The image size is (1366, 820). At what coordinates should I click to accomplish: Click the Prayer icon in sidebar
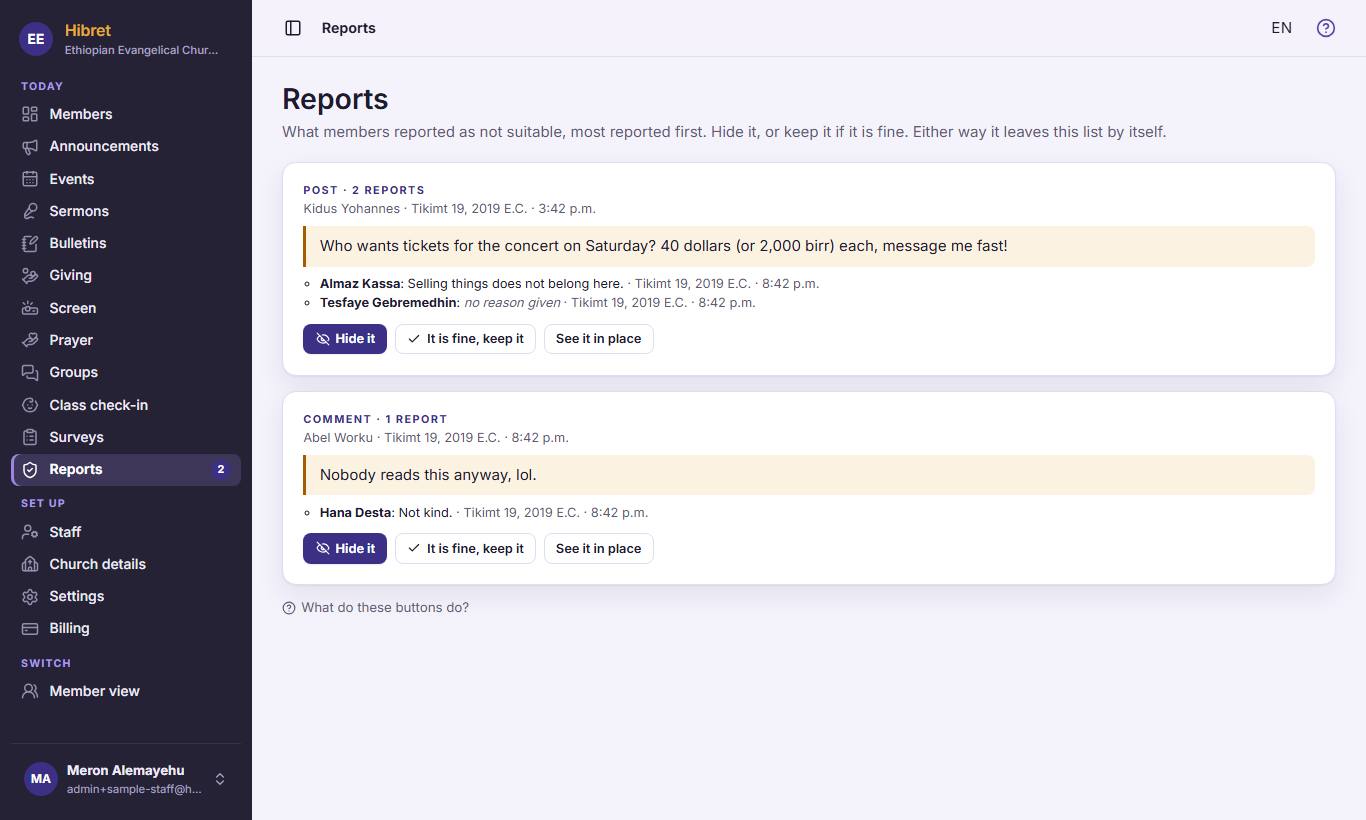point(30,340)
